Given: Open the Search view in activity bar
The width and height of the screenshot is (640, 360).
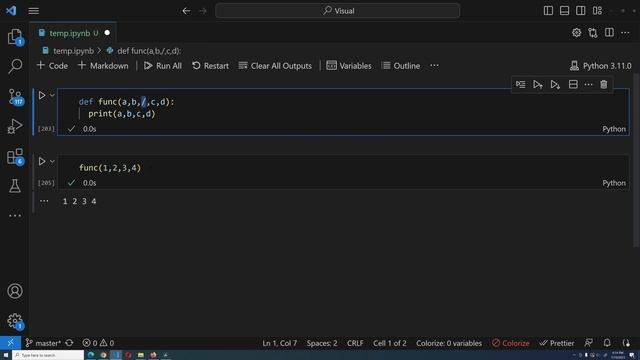Looking at the screenshot, I should click(x=15, y=66).
